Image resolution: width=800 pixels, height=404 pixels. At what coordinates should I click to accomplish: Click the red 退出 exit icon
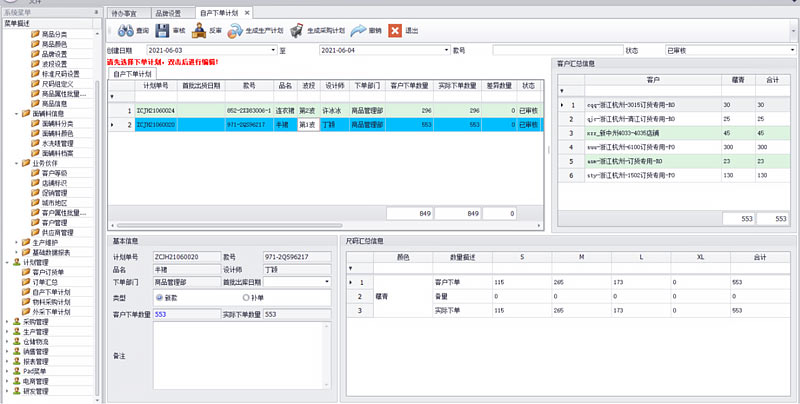395,31
